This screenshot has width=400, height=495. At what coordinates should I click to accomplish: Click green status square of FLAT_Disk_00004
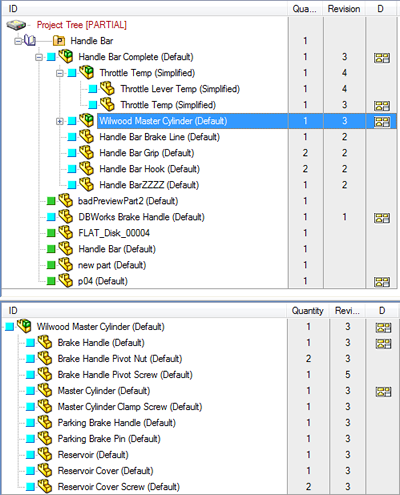click(51, 233)
